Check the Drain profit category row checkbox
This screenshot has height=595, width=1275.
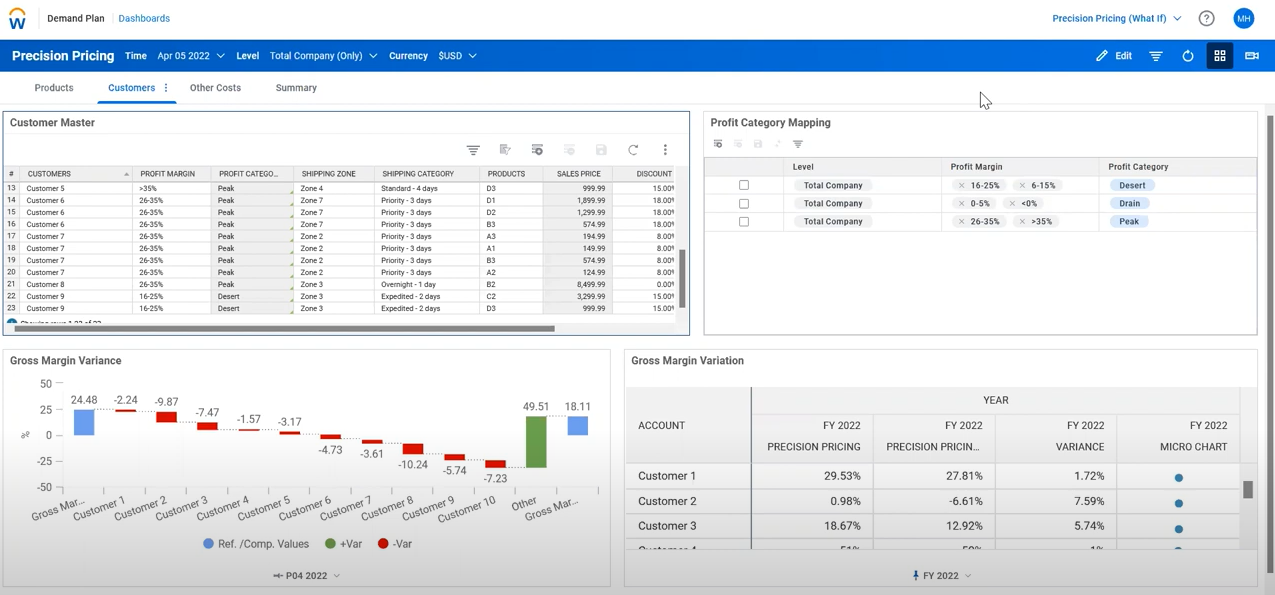click(x=743, y=203)
